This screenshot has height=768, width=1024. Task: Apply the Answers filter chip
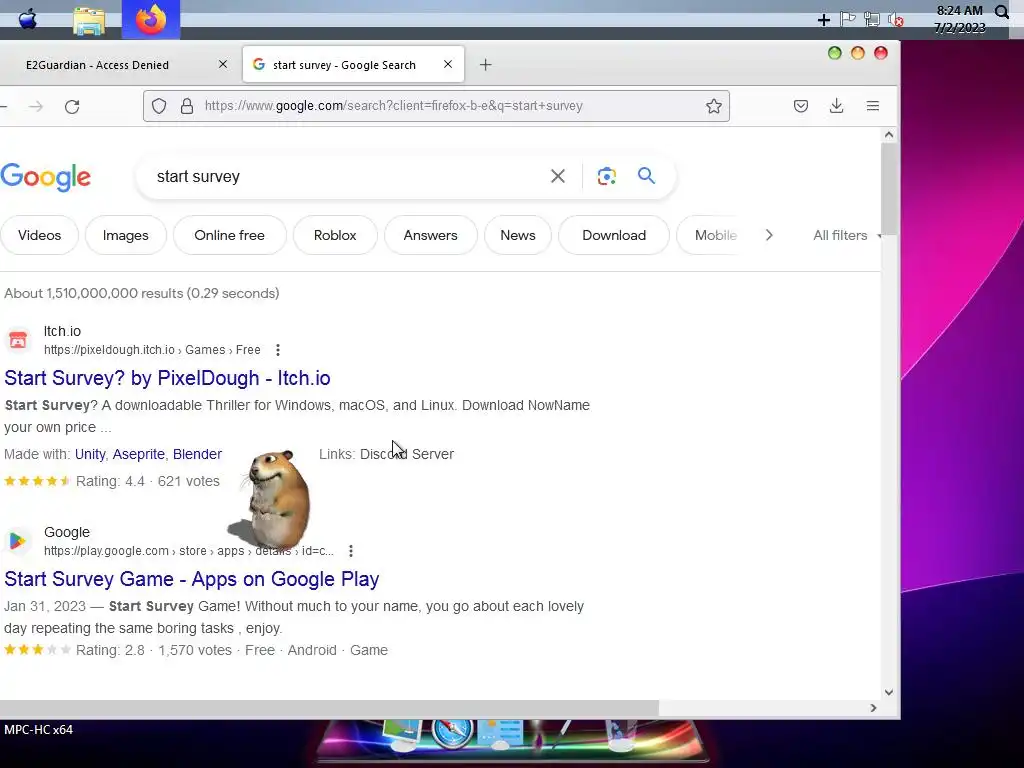[430, 235]
